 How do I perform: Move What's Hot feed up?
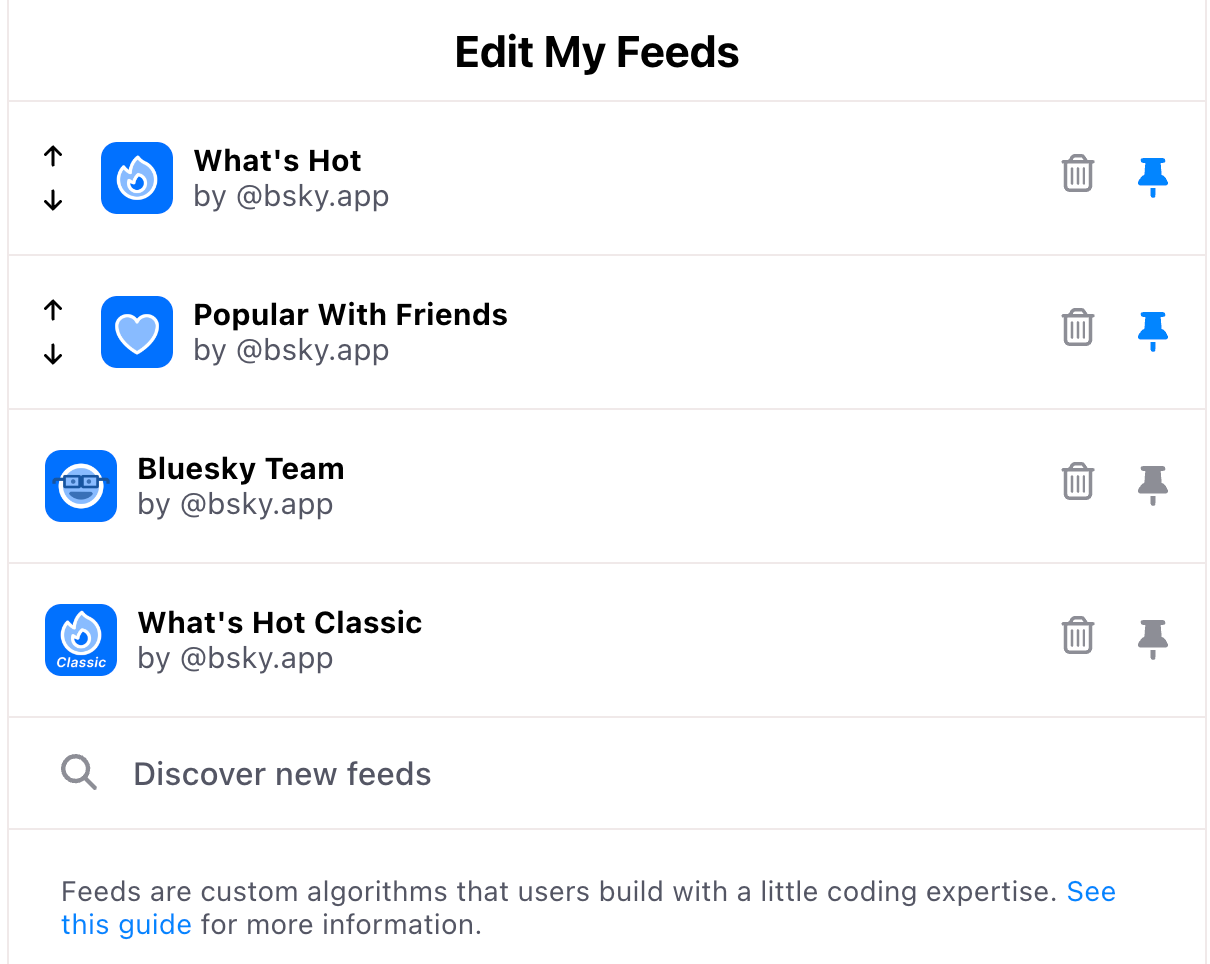click(53, 155)
